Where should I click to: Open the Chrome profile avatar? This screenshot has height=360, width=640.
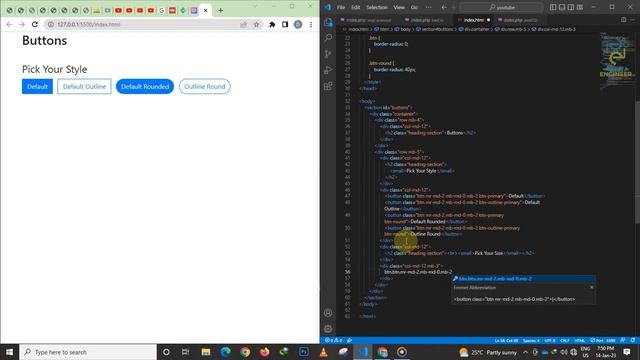click(x=298, y=24)
